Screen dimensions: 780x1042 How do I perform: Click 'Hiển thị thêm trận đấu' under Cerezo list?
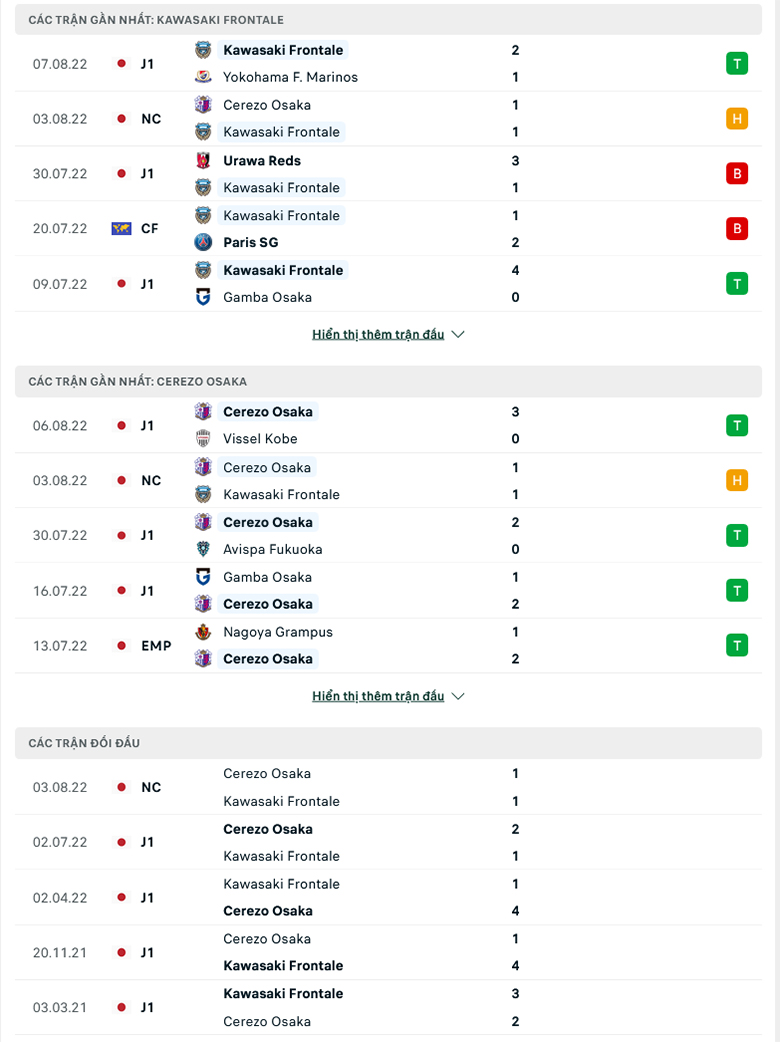coord(378,696)
